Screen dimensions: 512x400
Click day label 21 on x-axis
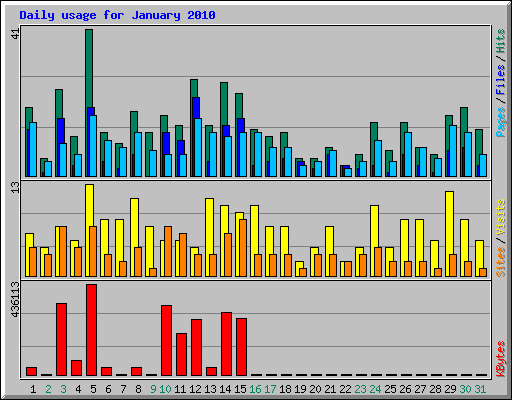click(330, 389)
